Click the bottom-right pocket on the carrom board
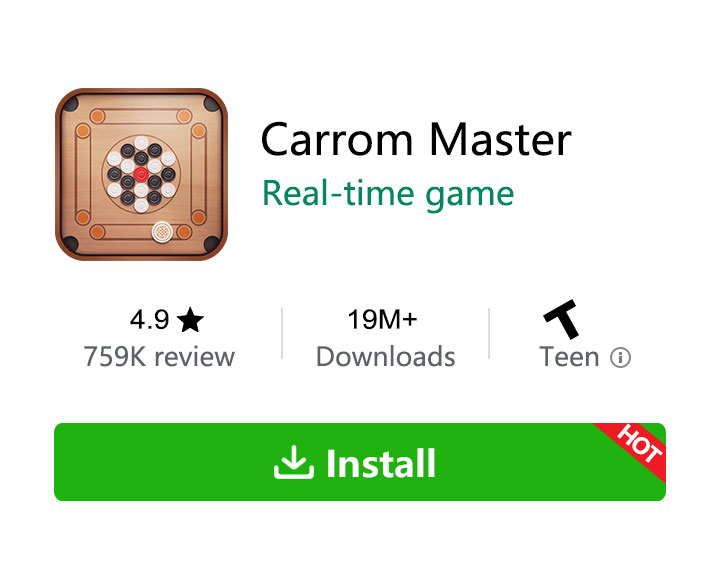Image resolution: width=720 pixels, height=572 pixels. point(212,245)
